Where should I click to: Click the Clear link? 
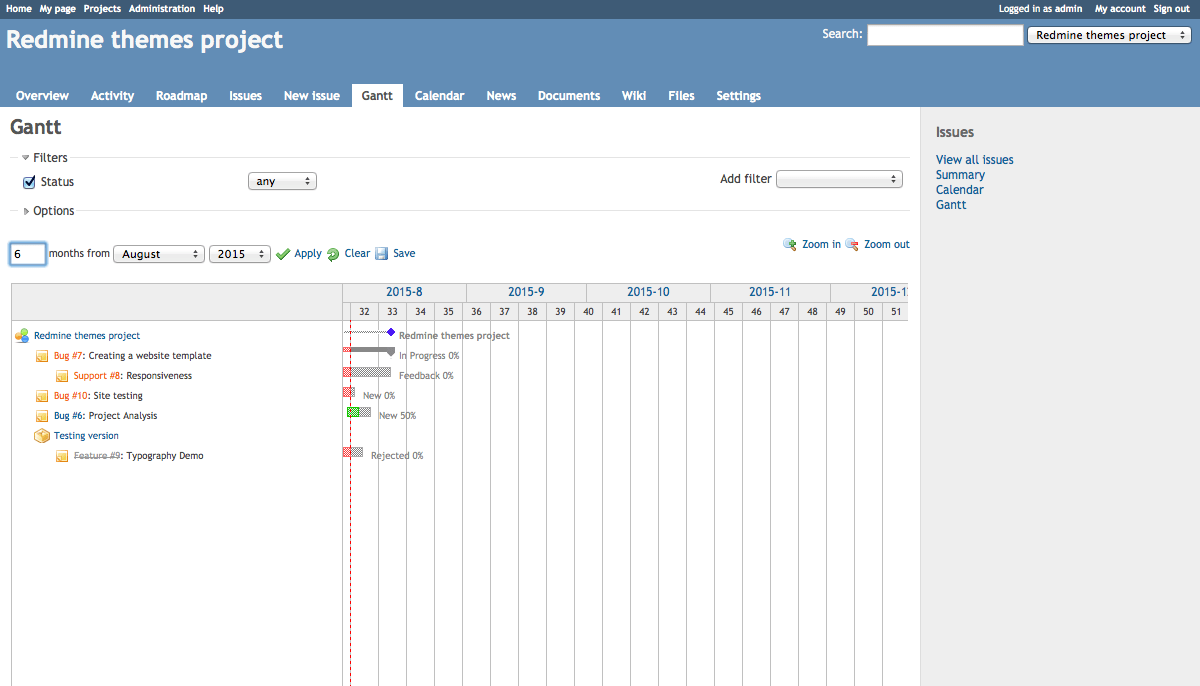click(357, 254)
